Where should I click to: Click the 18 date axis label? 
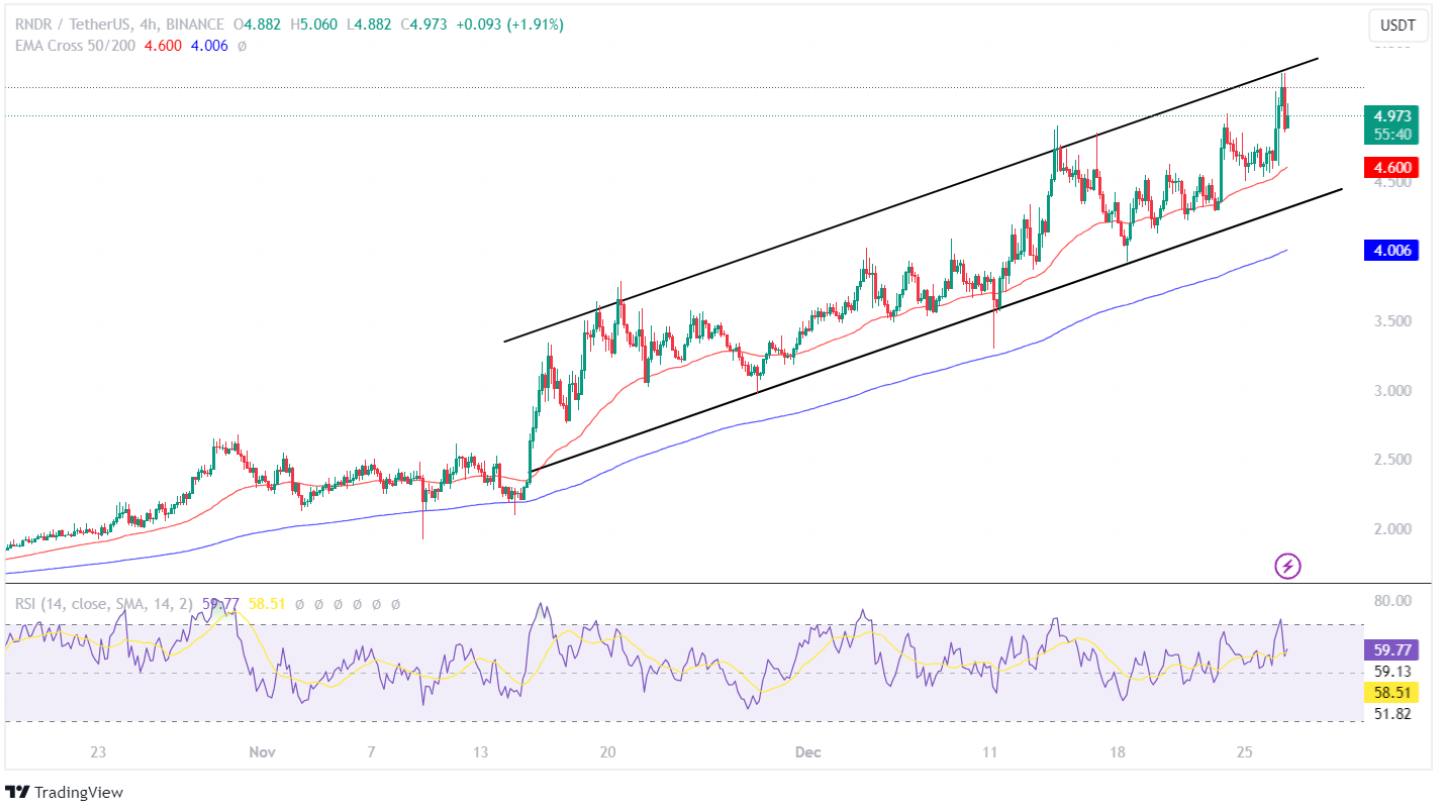click(x=1118, y=750)
